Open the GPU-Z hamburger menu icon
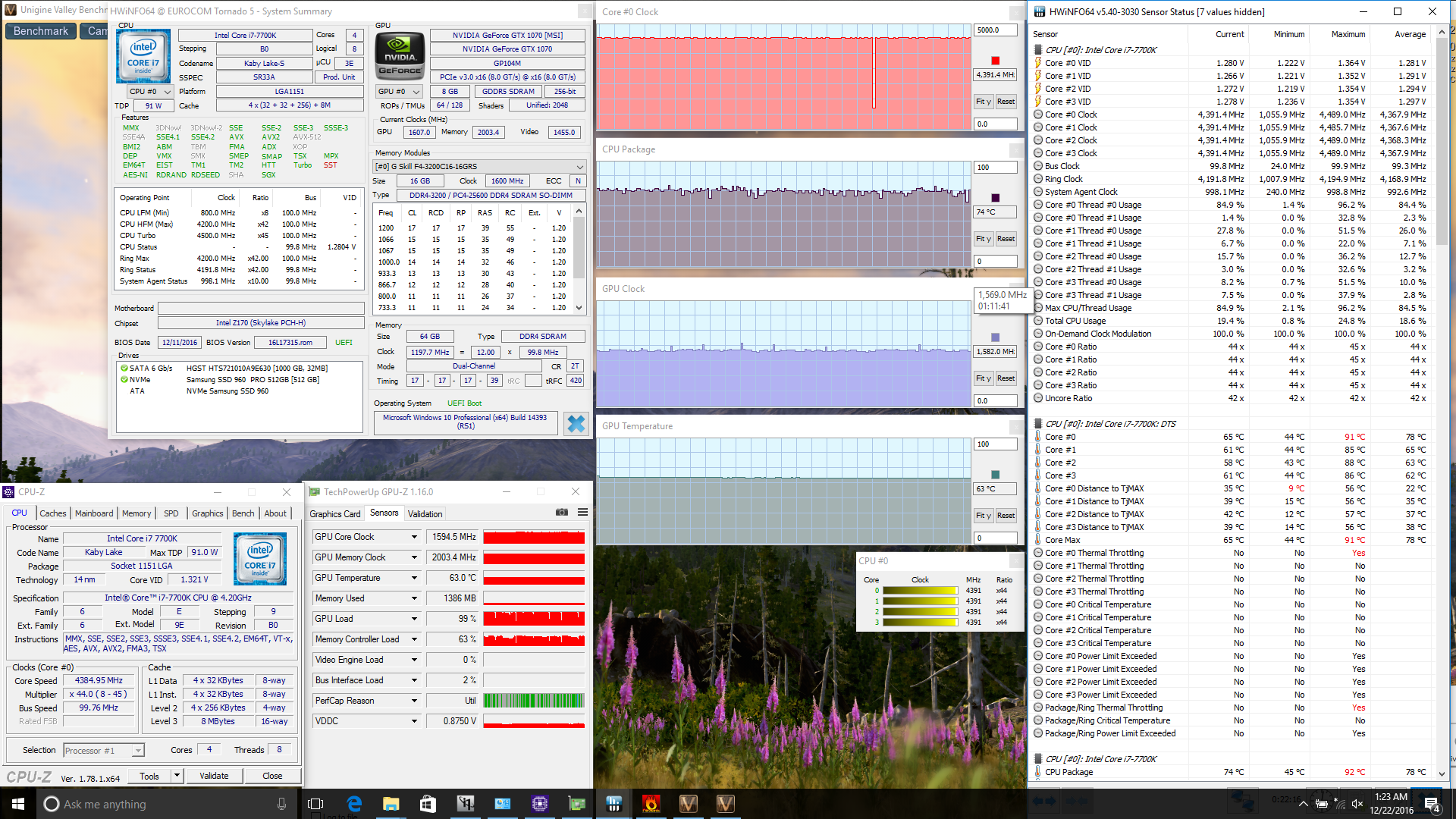This screenshot has width=1456, height=819. click(582, 513)
